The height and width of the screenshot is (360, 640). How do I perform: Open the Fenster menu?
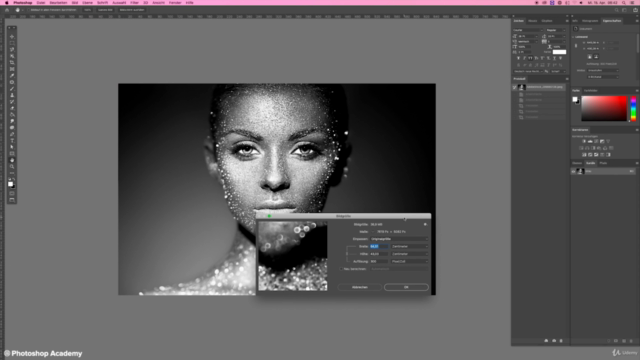click(x=175, y=2)
